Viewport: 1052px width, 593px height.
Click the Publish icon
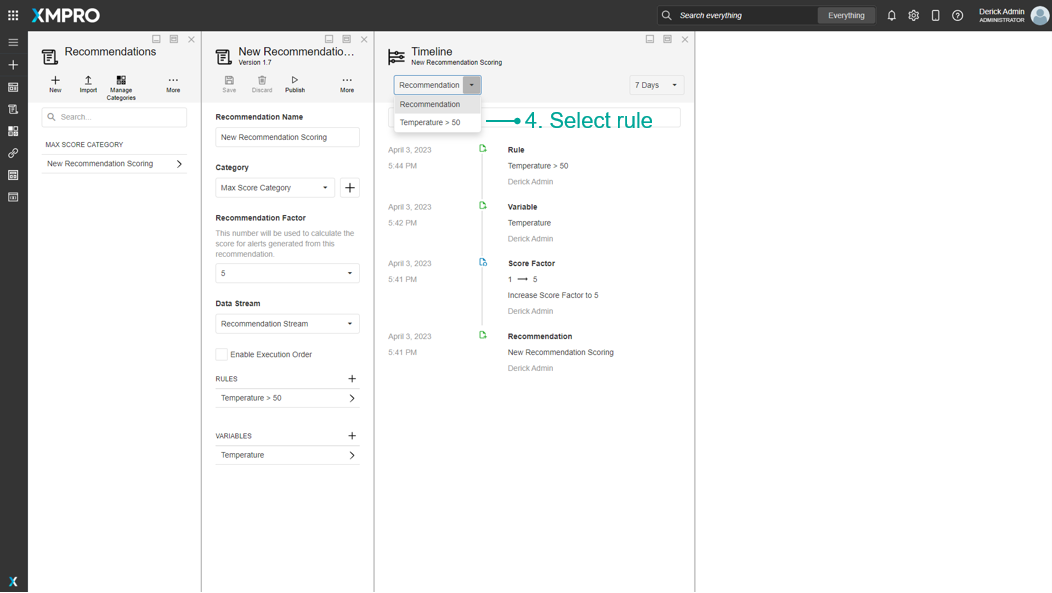click(295, 81)
